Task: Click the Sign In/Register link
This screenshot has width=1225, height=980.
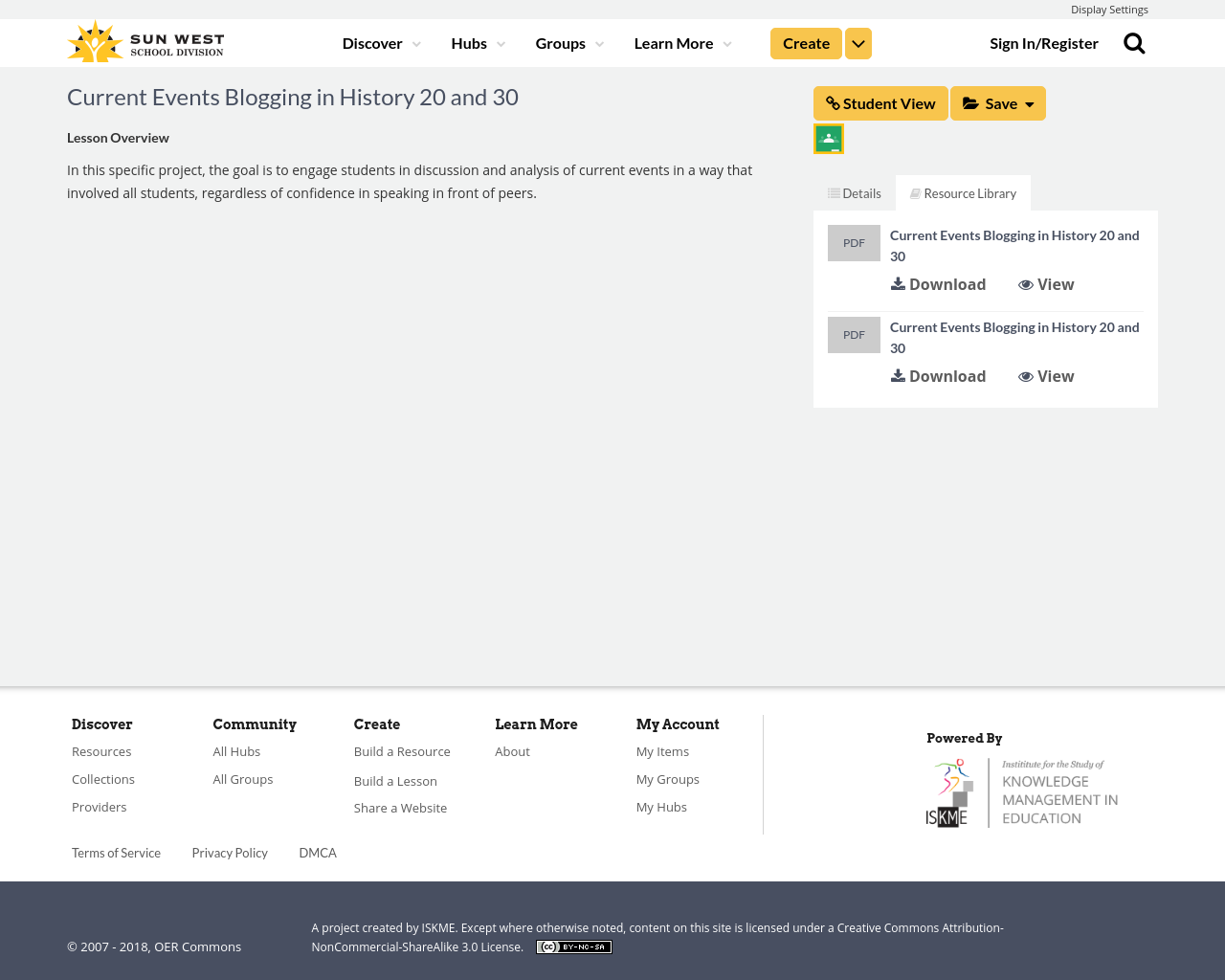Action: click(1044, 44)
